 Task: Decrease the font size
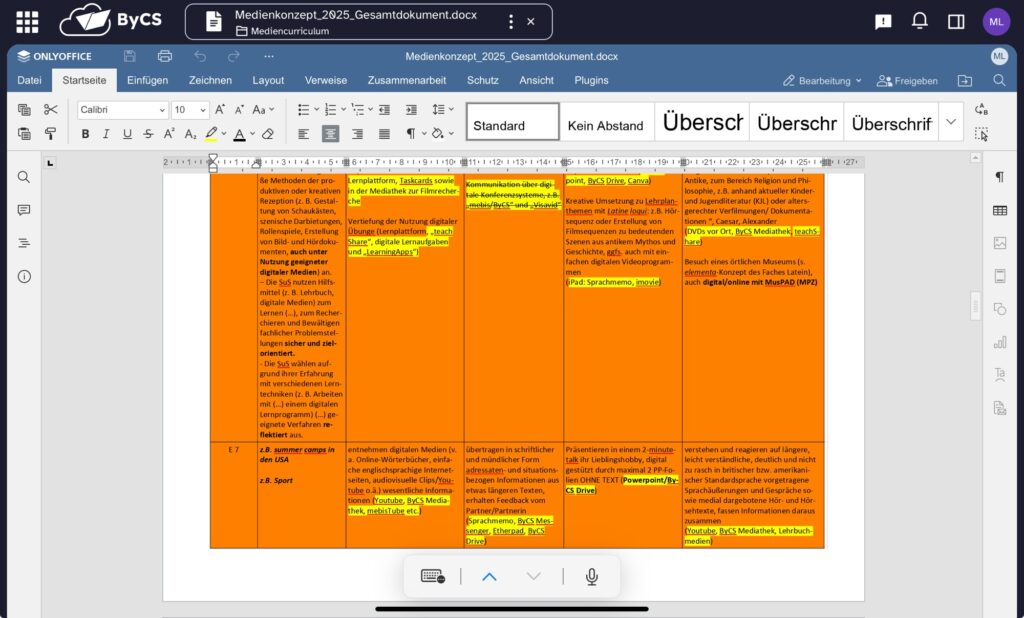point(240,109)
